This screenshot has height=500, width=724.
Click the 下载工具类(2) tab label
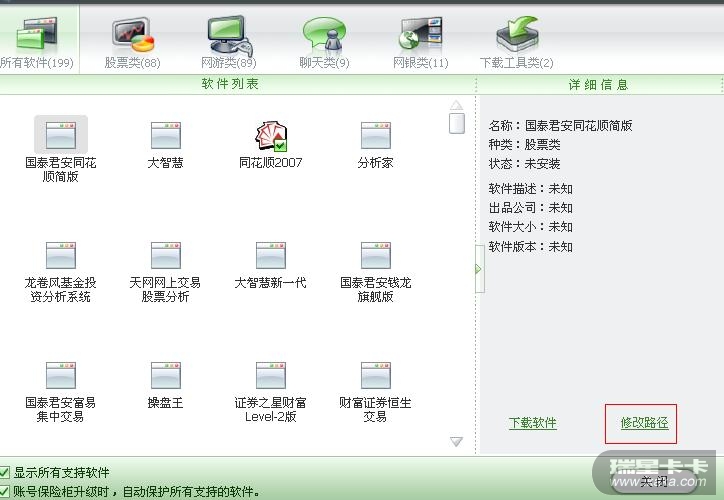click(516, 63)
